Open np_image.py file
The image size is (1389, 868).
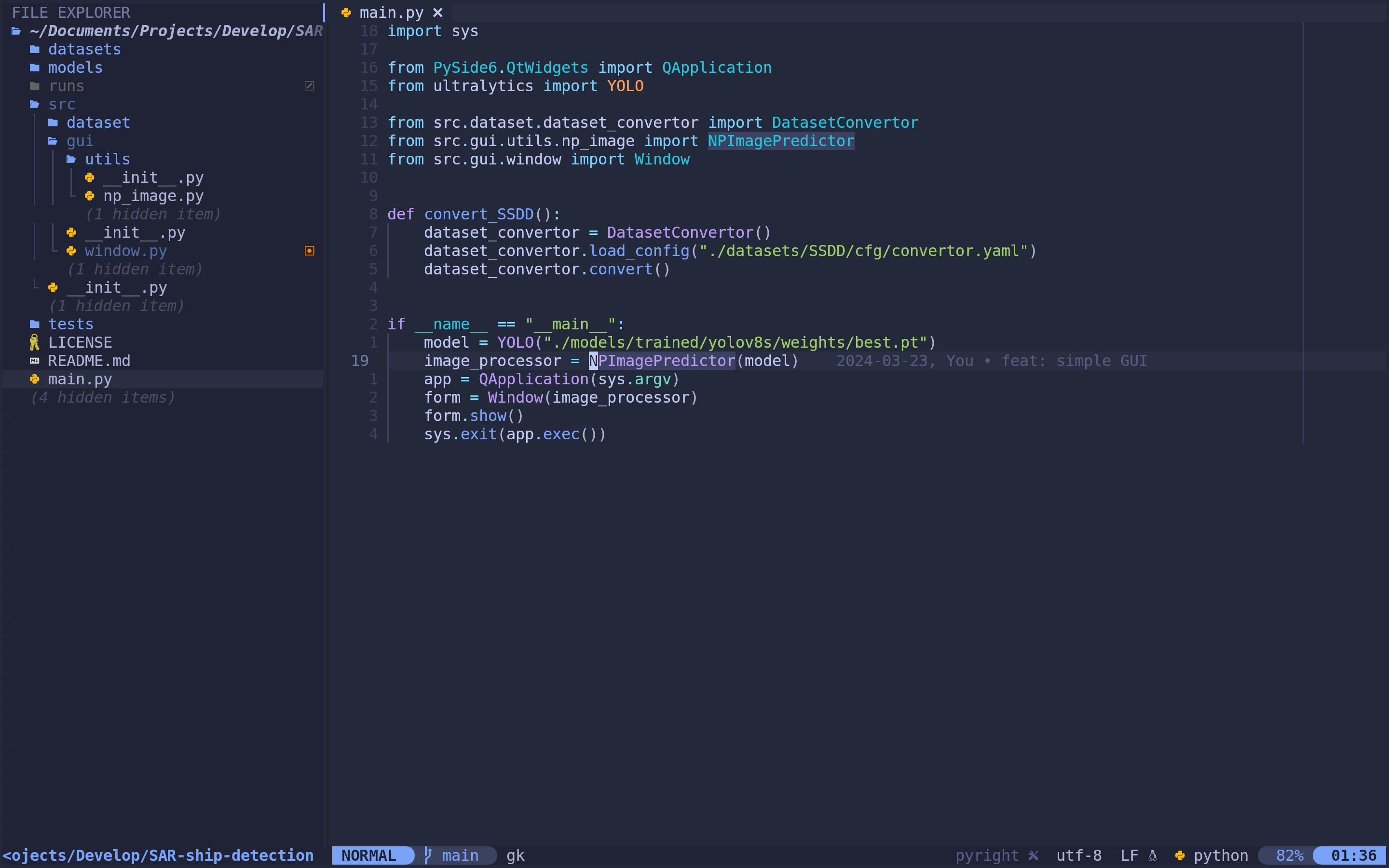[153, 196]
